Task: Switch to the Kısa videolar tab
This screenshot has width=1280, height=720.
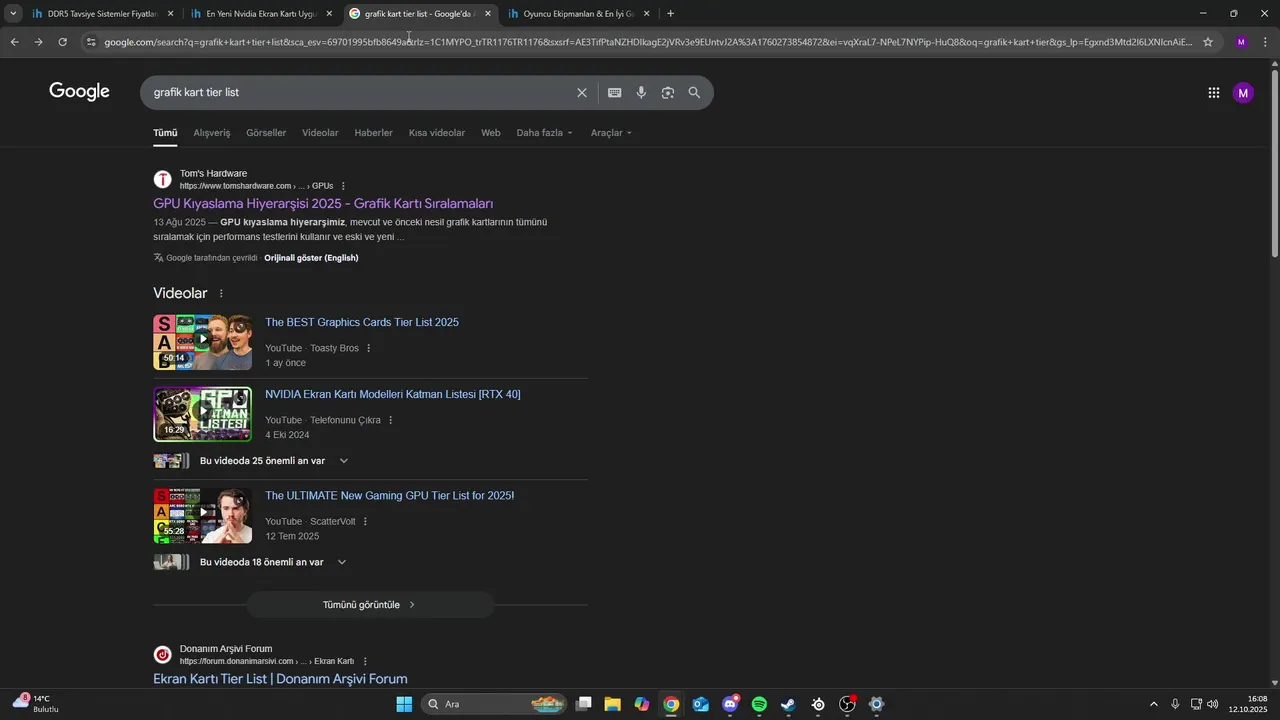Action: (x=437, y=133)
